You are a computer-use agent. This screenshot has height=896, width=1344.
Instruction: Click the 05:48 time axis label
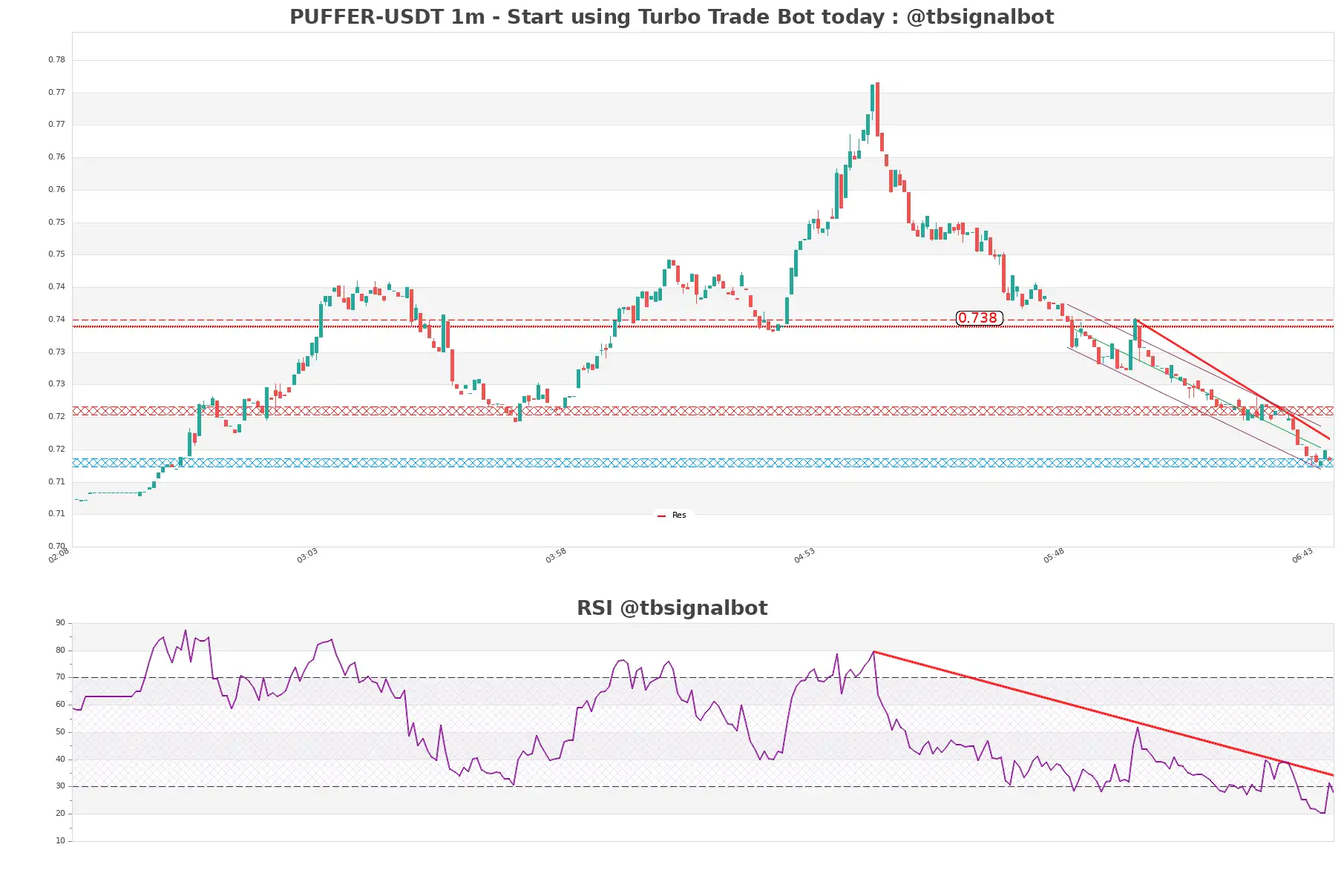pos(1054,556)
